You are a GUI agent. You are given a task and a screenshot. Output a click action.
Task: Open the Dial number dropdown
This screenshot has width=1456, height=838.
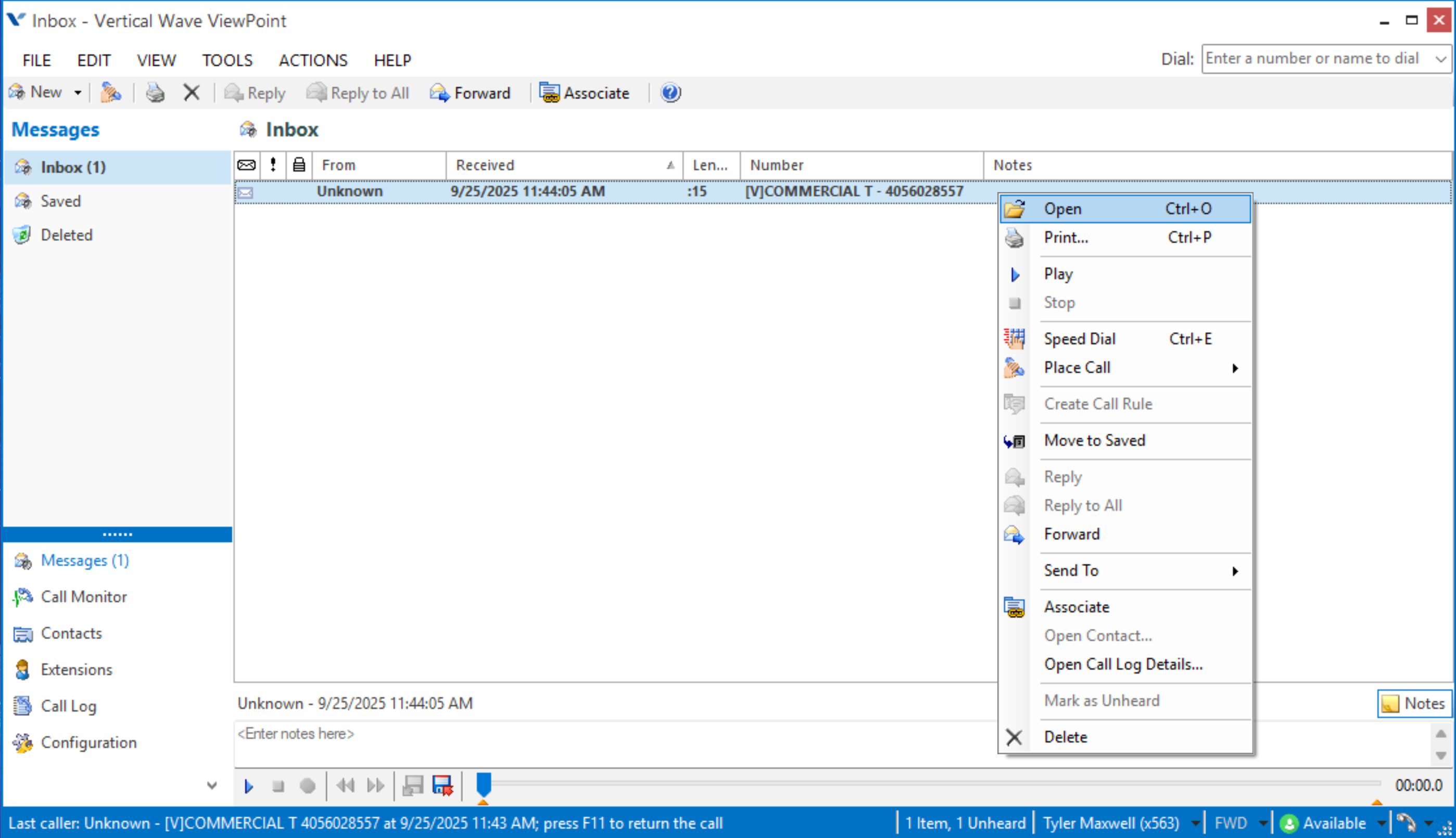[1440, 59]
